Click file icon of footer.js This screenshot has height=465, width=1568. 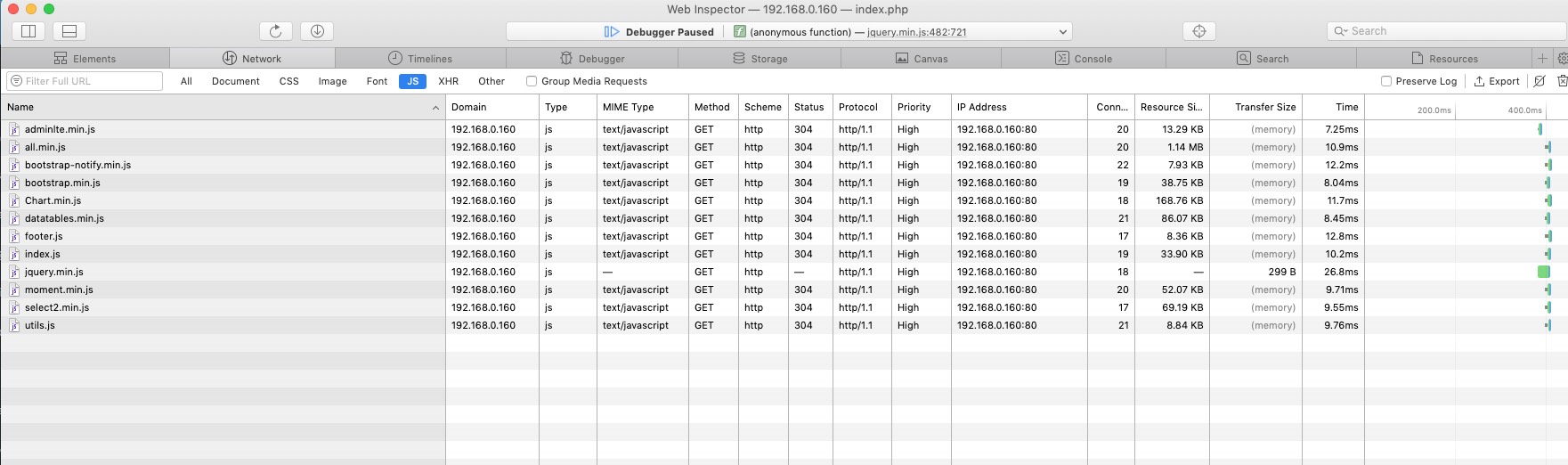(14, 236)
